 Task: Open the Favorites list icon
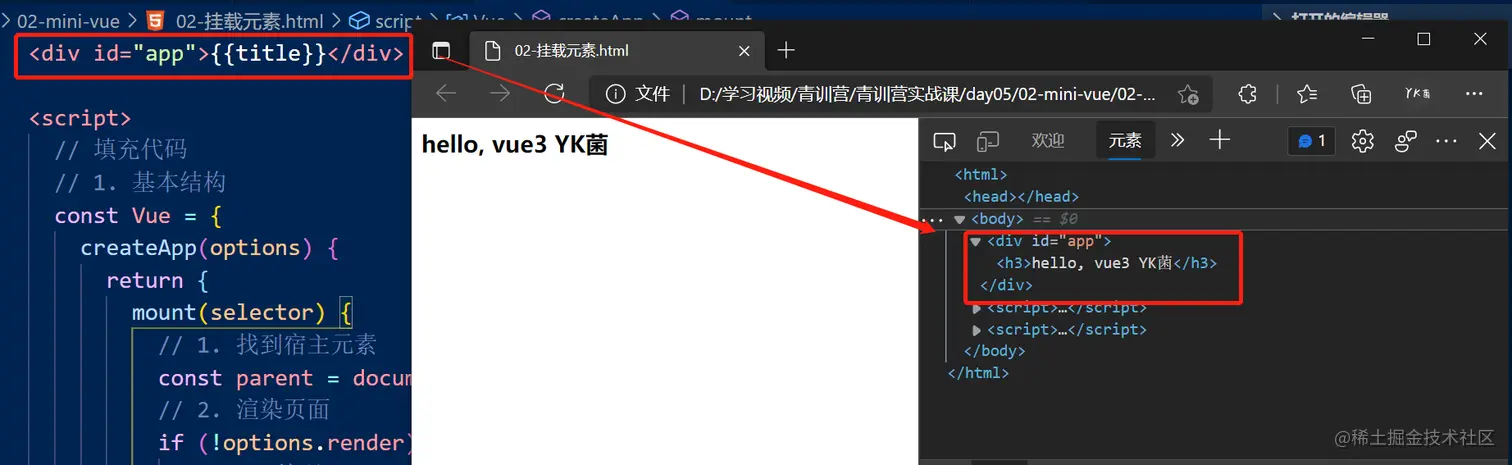pyautogui.click(x=1306, y=94)
